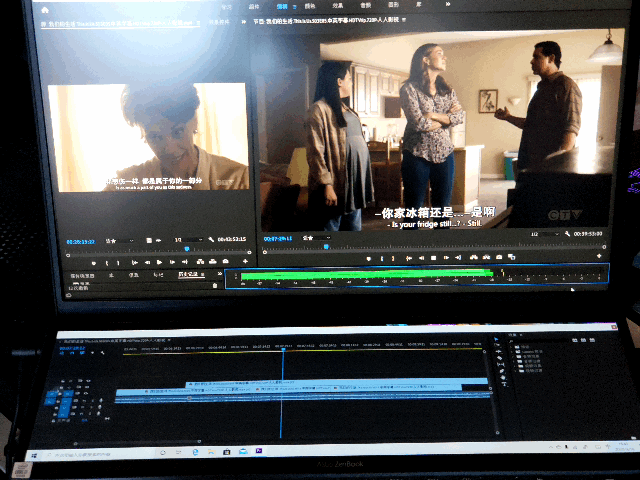This screenshot has height=480, width=640.
Task: Click the Extract button in Program monitor
Action: [486, 257]
